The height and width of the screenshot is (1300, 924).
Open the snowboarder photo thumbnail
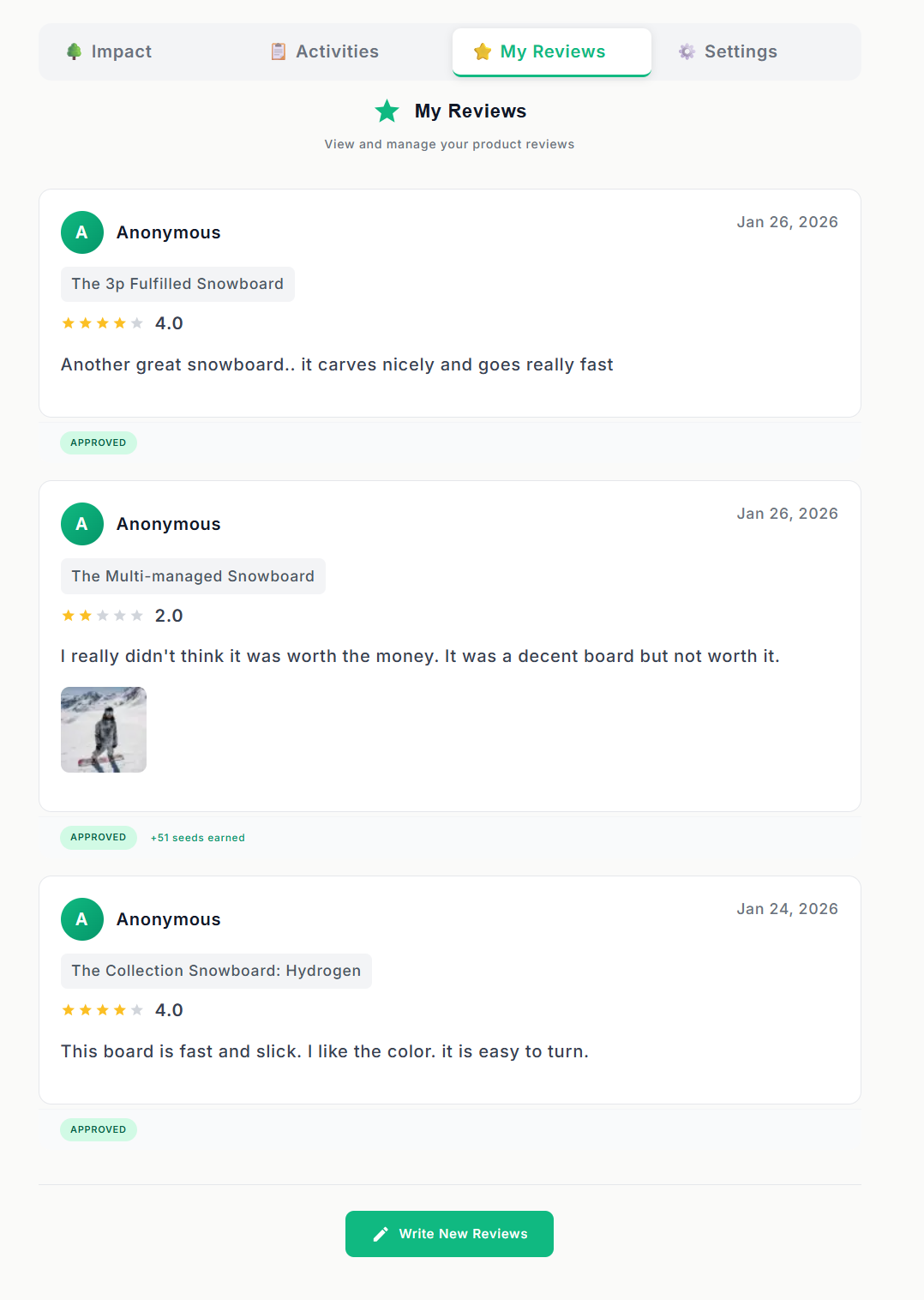[x=104, y=730]
